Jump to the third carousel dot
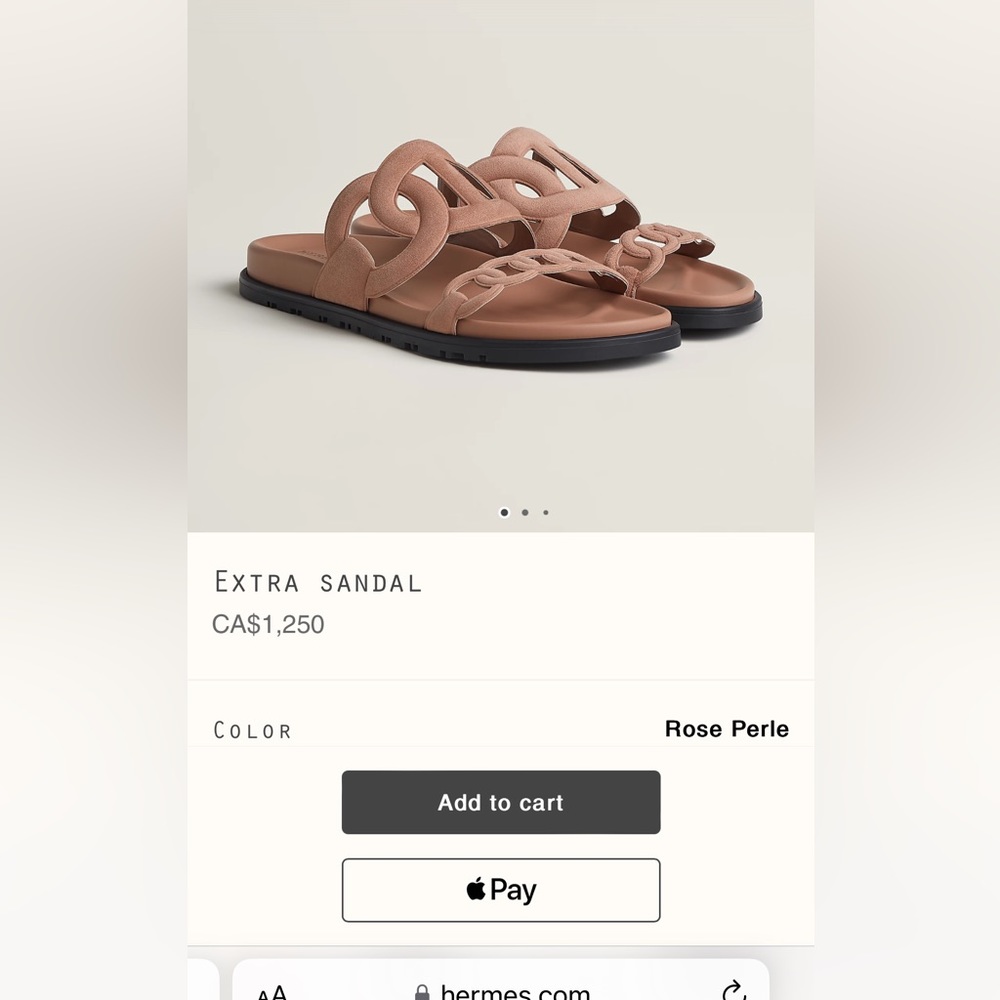The width and height of the screenshot is (1000, 1000). click(x=546, y=512)
